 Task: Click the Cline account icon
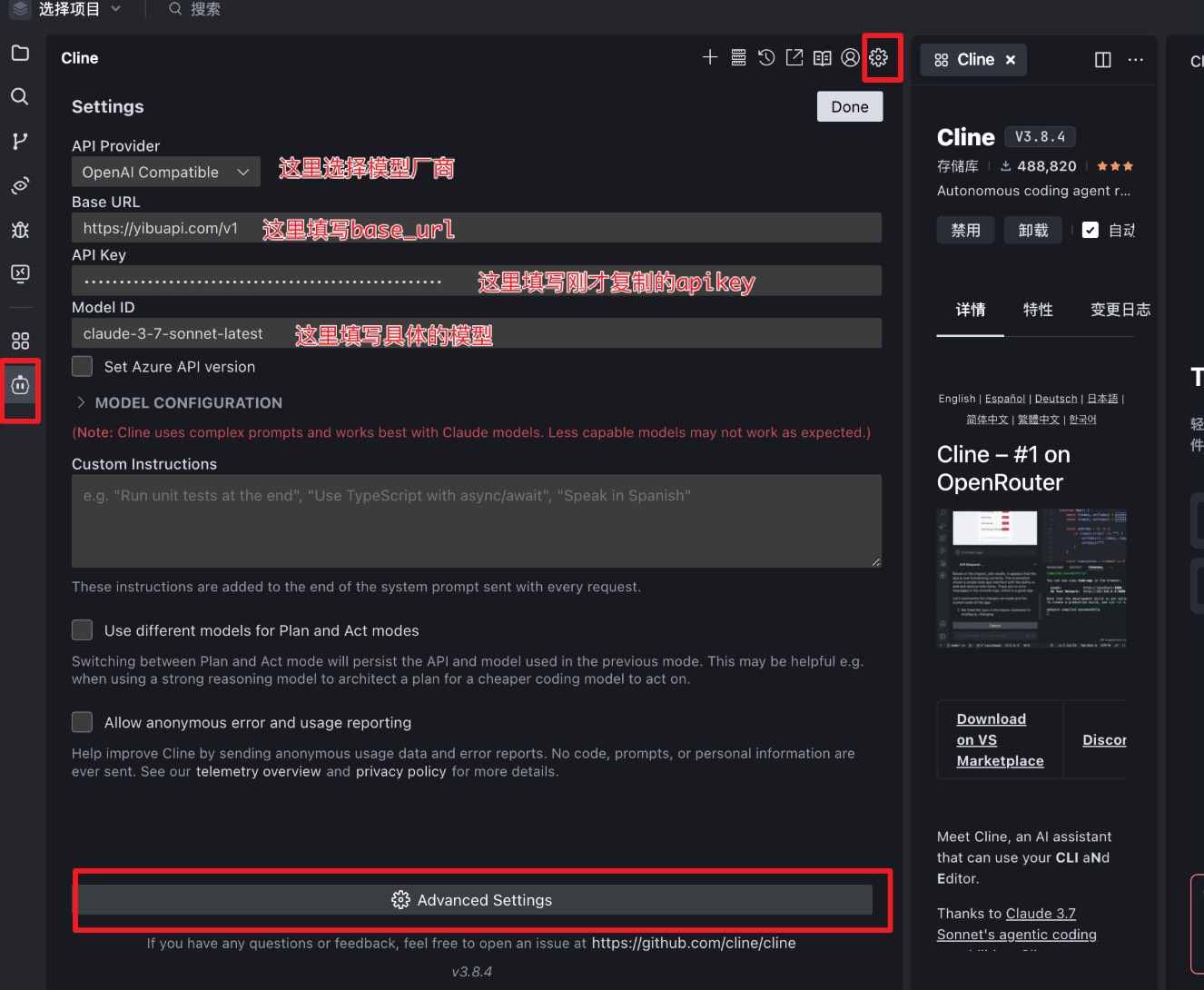click(x=850, y=57)
